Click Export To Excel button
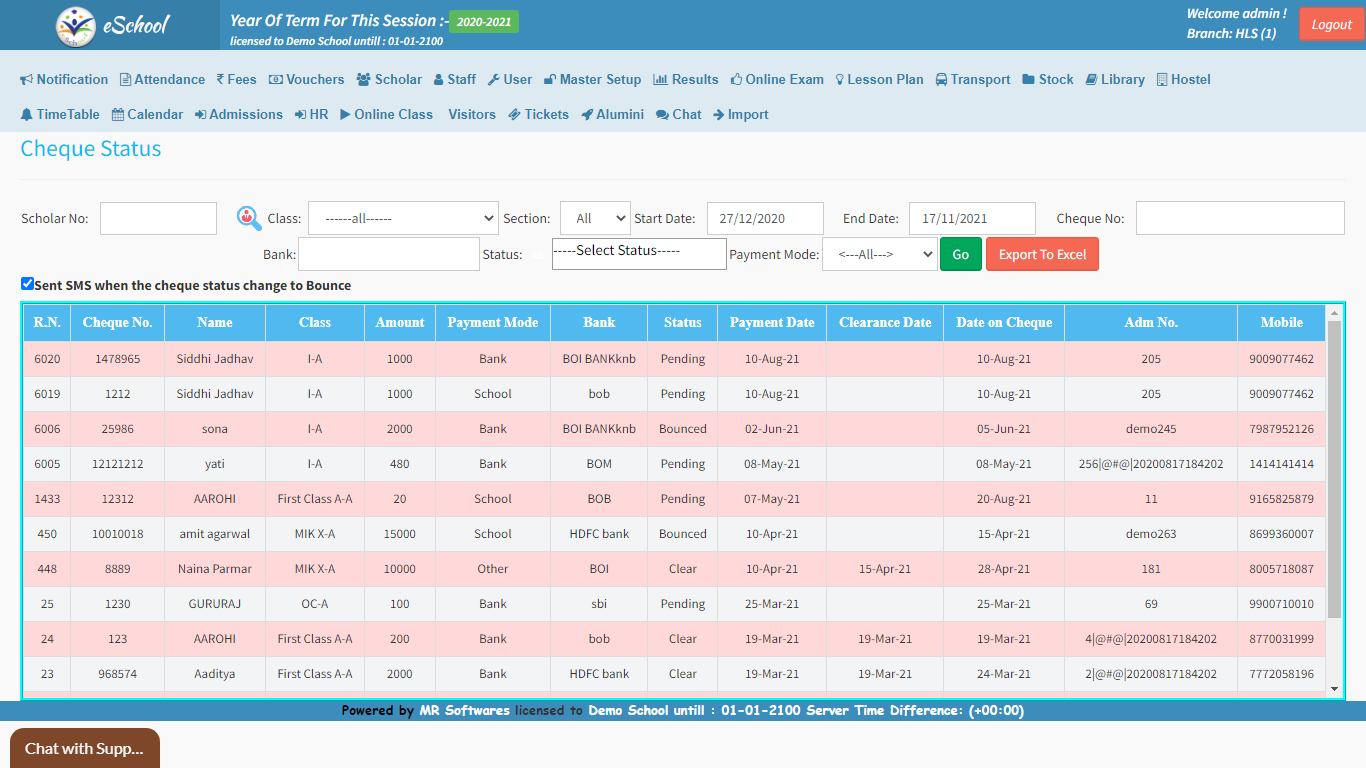 pos(1042,254)
